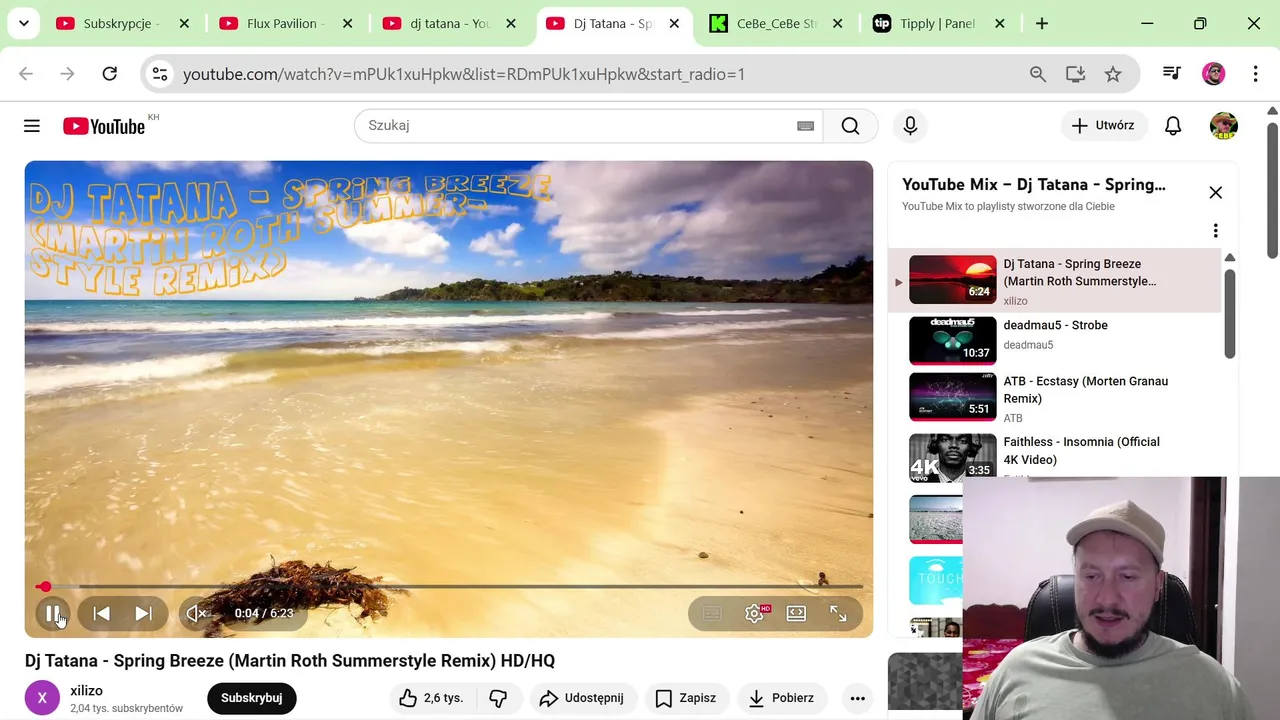This screenshot has height=720, width=1280.
Task: Open YouTube notifications bell
Action: (1173, 126)
